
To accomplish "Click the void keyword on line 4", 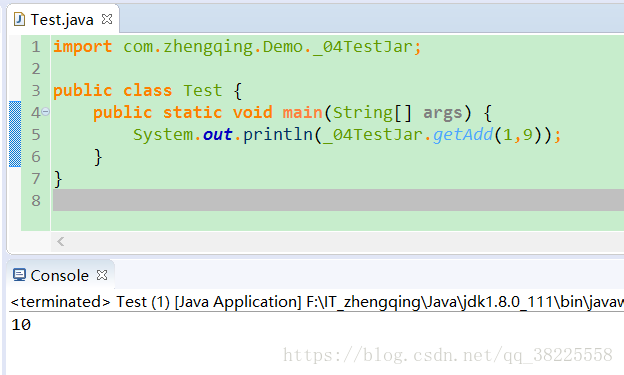I will [253, 113].
